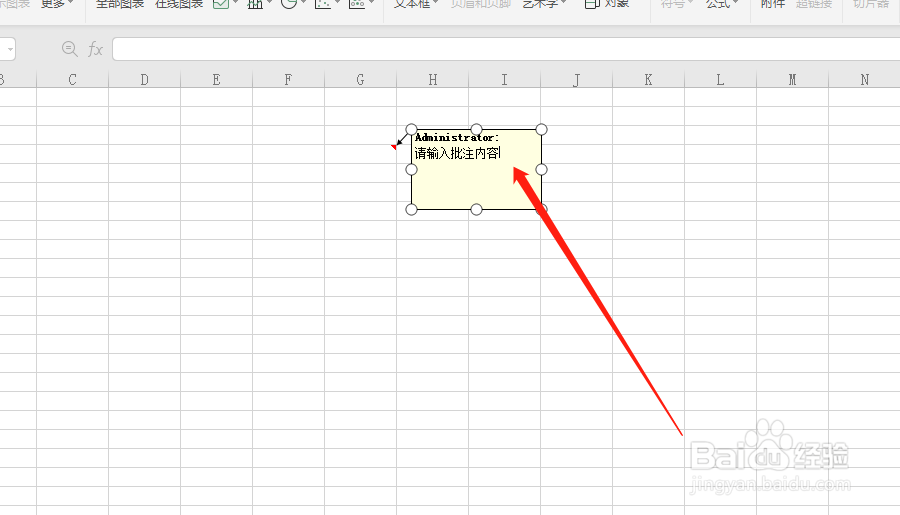900x515 pixels.
Task: Select column N header
Action: tap(864, 80)
